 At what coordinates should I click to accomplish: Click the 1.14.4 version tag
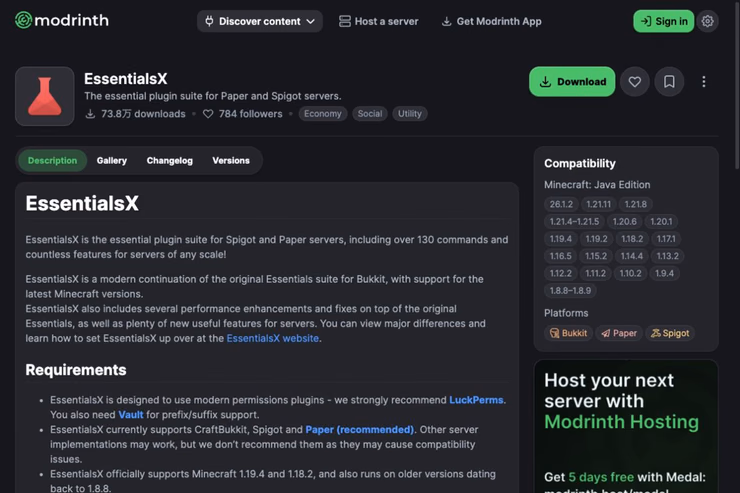coord(631,256)
